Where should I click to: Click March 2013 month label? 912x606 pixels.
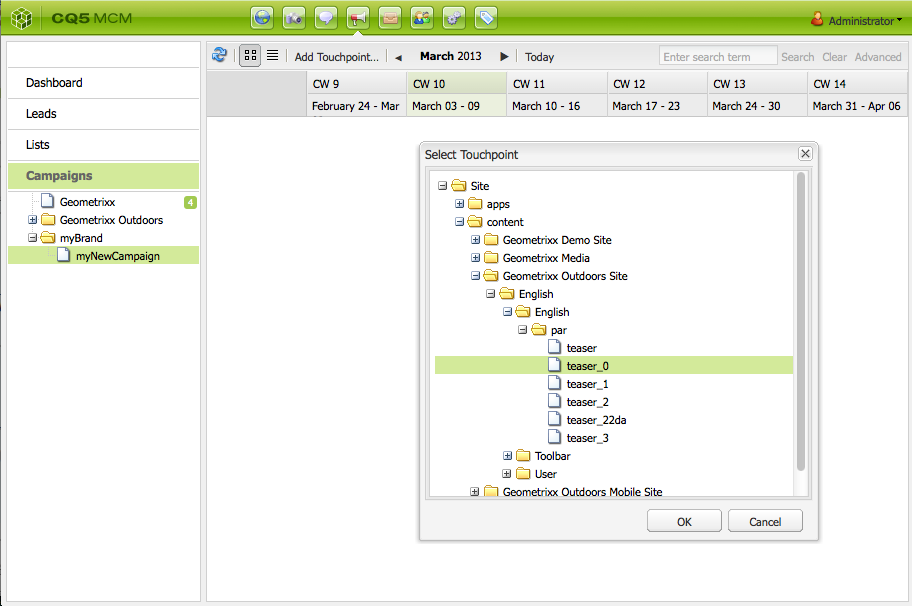[x=451, y=56]
